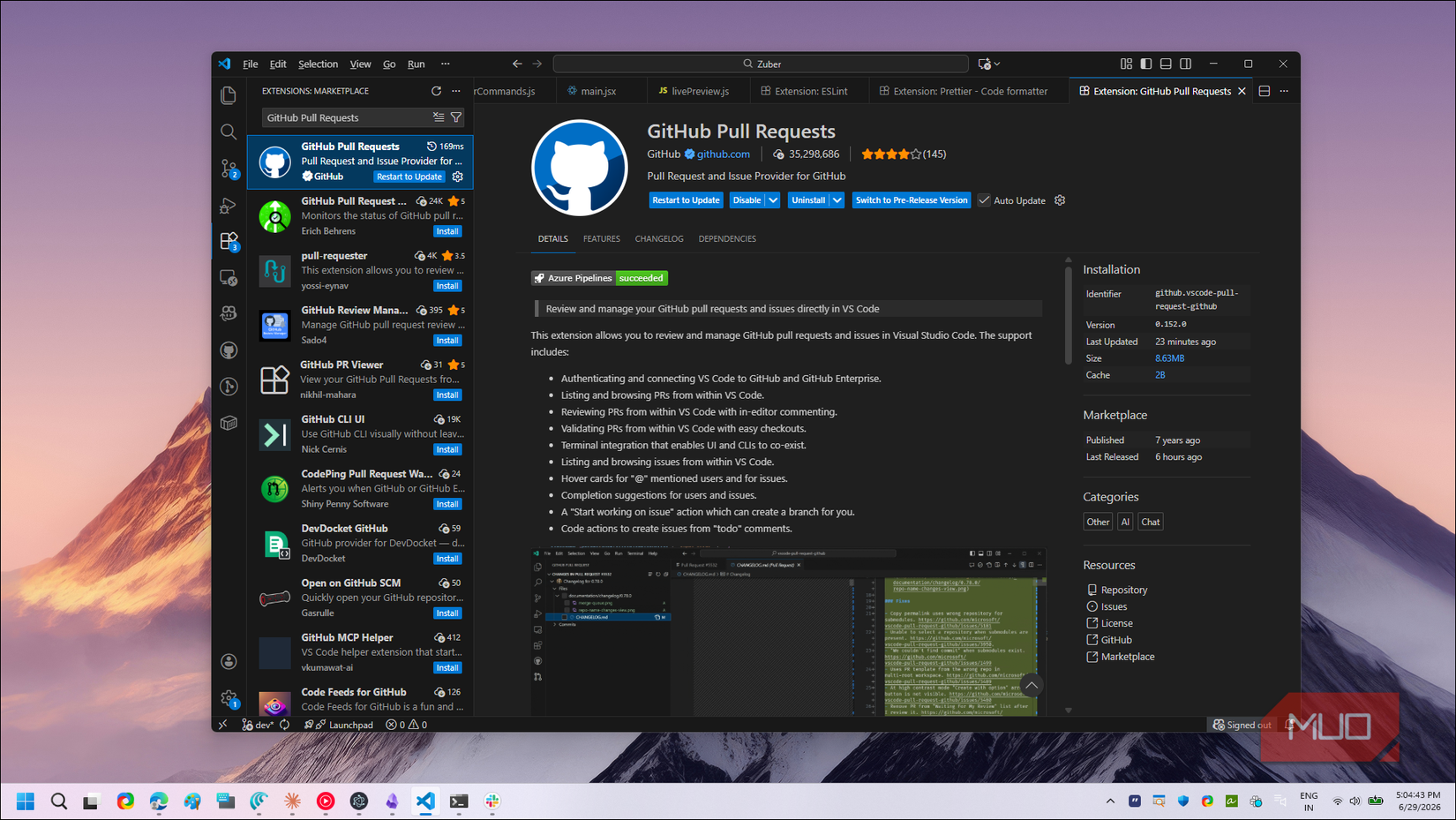Screen dimensions: 1456x820
Task: Open the taskbar Search icon
Action: (59, 801)
